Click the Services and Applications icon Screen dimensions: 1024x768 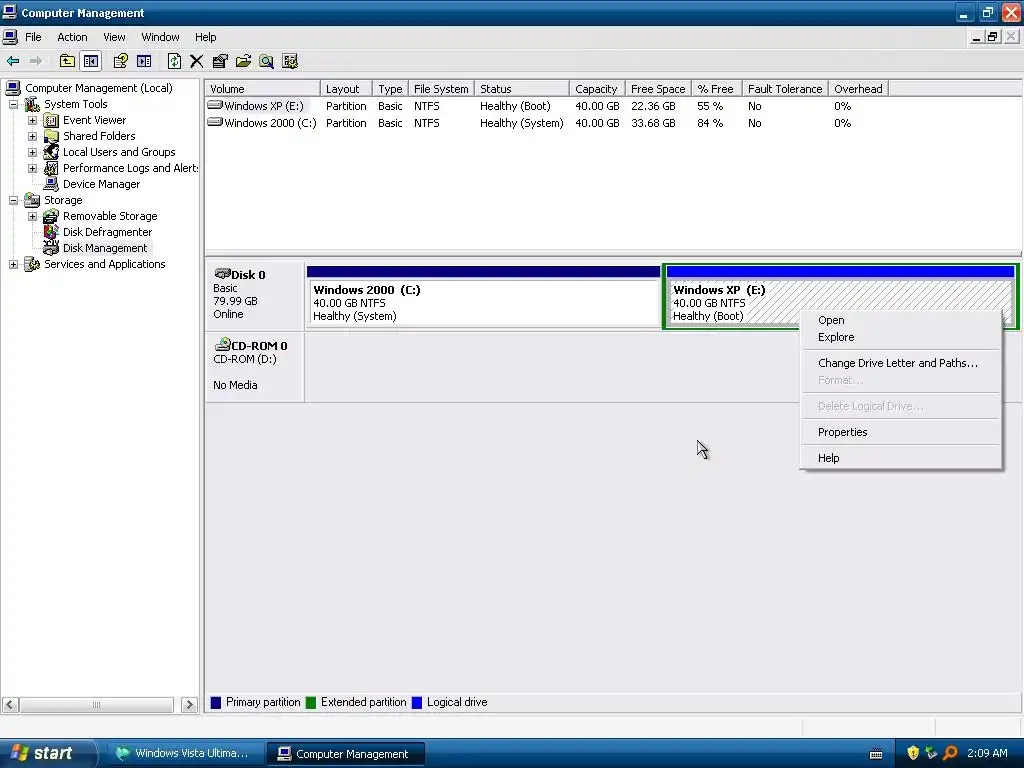click(32, 264)
